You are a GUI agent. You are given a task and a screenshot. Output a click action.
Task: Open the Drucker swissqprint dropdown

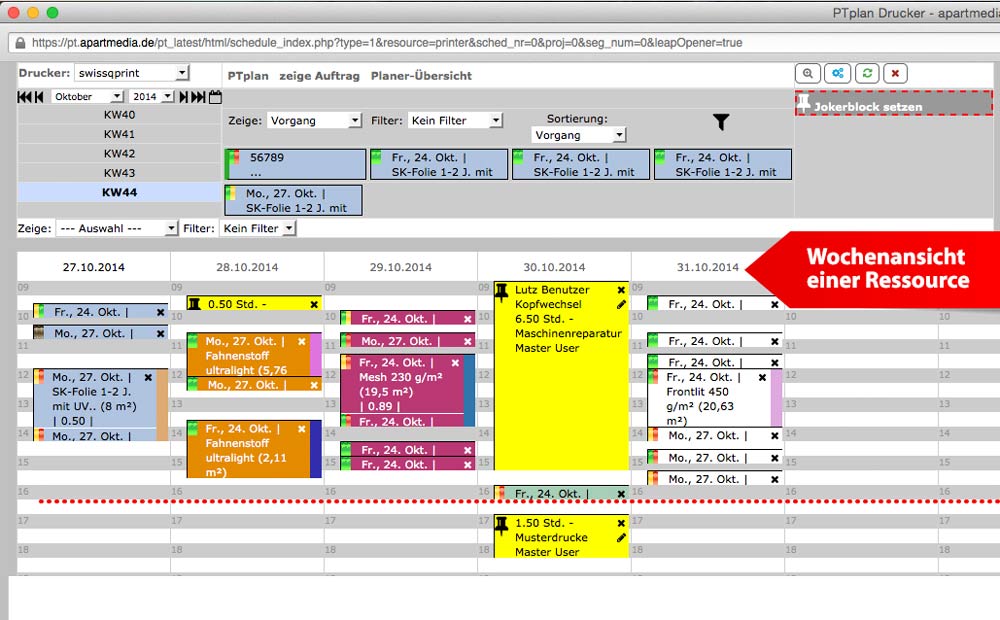[131, 73]
